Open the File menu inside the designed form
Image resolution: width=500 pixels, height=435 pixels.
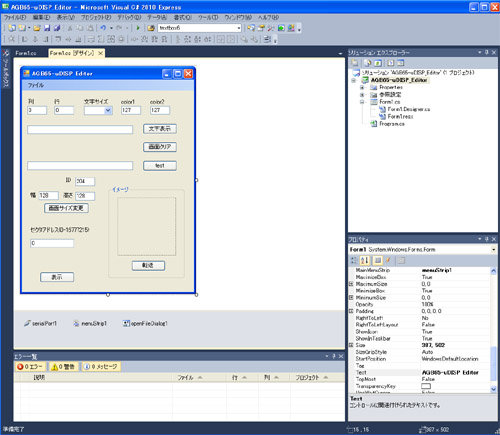click(36, 85)
